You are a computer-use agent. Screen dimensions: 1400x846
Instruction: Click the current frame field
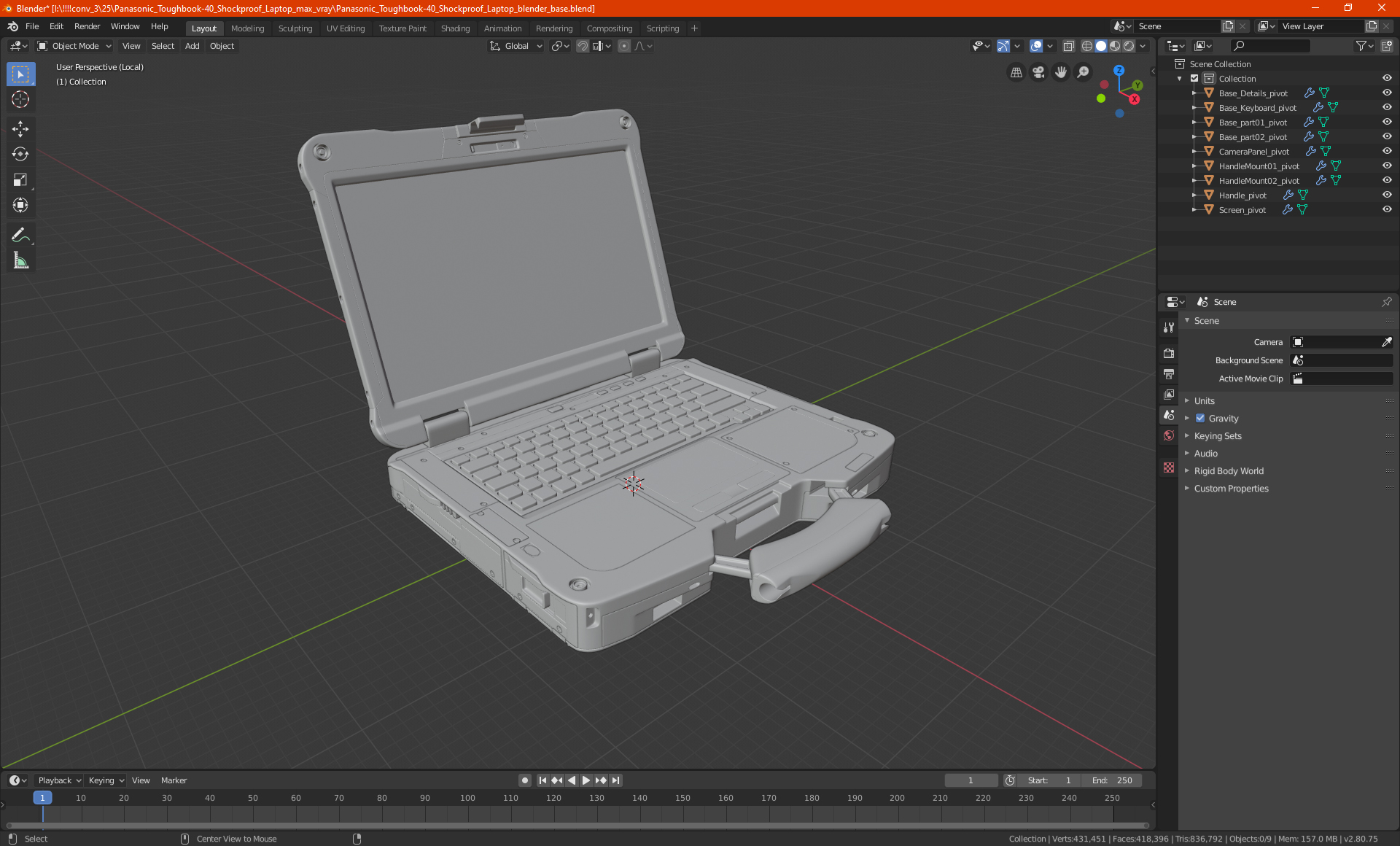click(971, 780)
